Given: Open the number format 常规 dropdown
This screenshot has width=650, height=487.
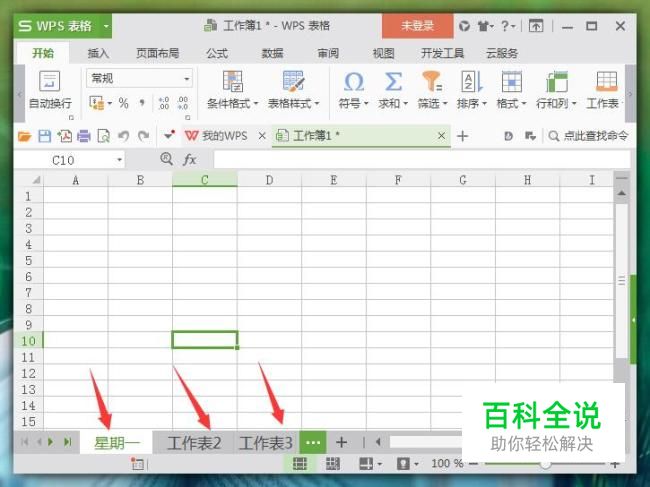Looking at the screenshot, I should coord(187,78).
